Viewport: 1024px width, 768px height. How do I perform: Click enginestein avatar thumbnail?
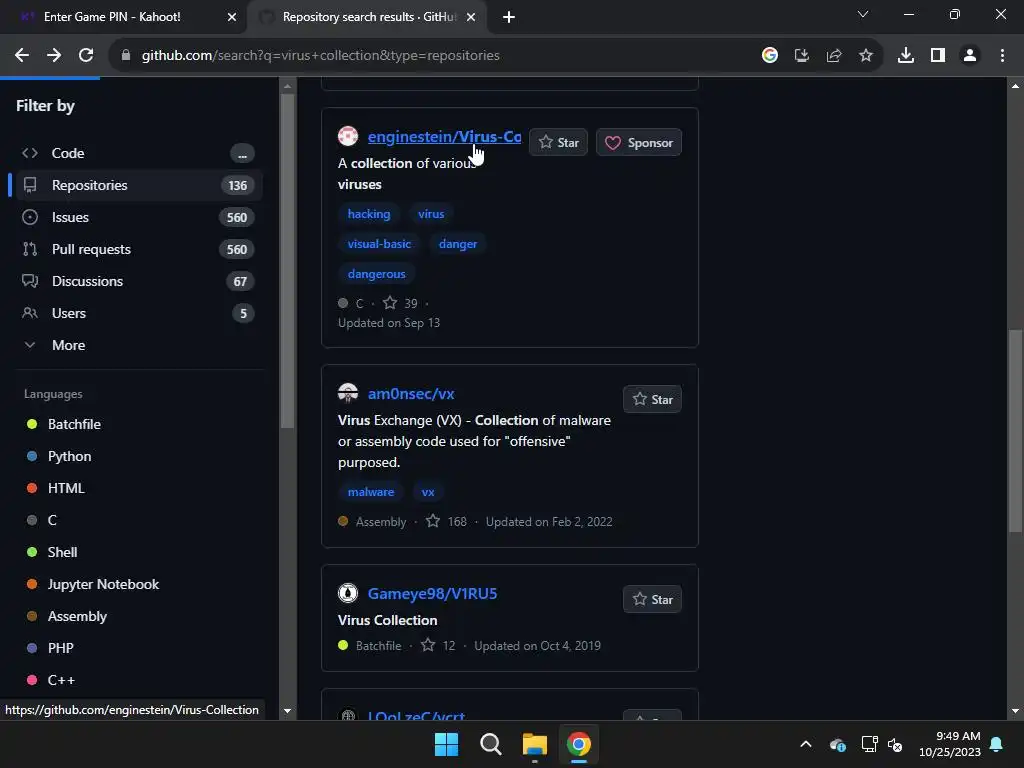348,136
